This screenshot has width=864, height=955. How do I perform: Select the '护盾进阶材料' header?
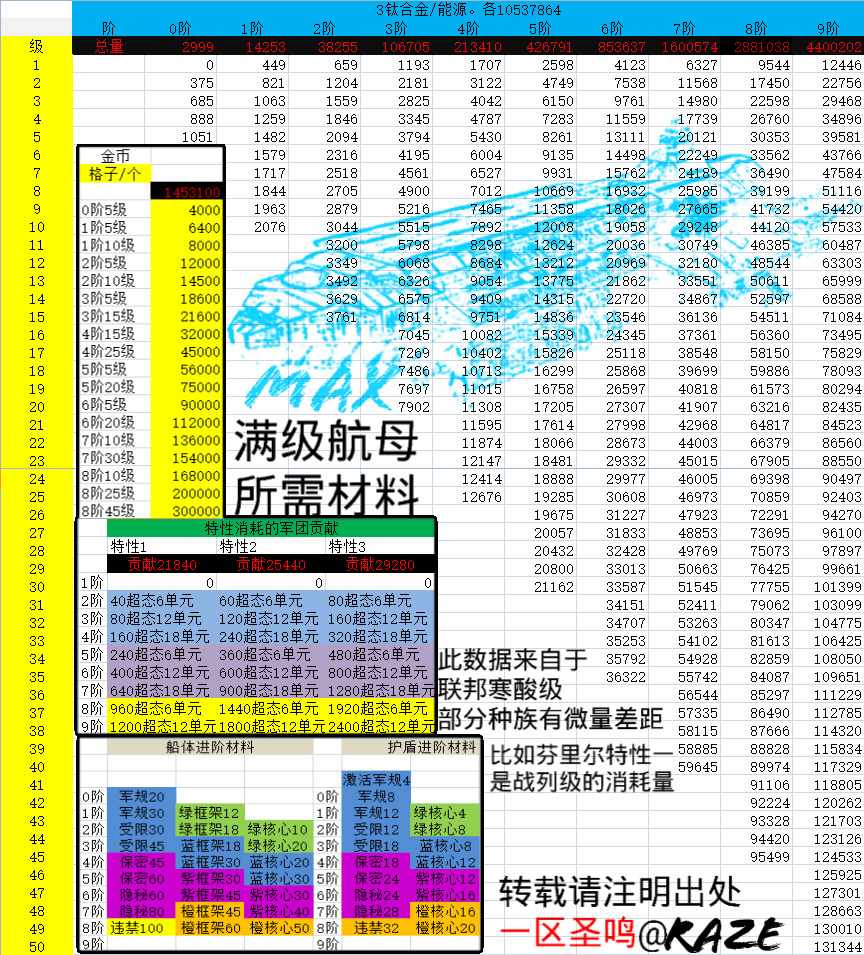(x=432, y=747)
